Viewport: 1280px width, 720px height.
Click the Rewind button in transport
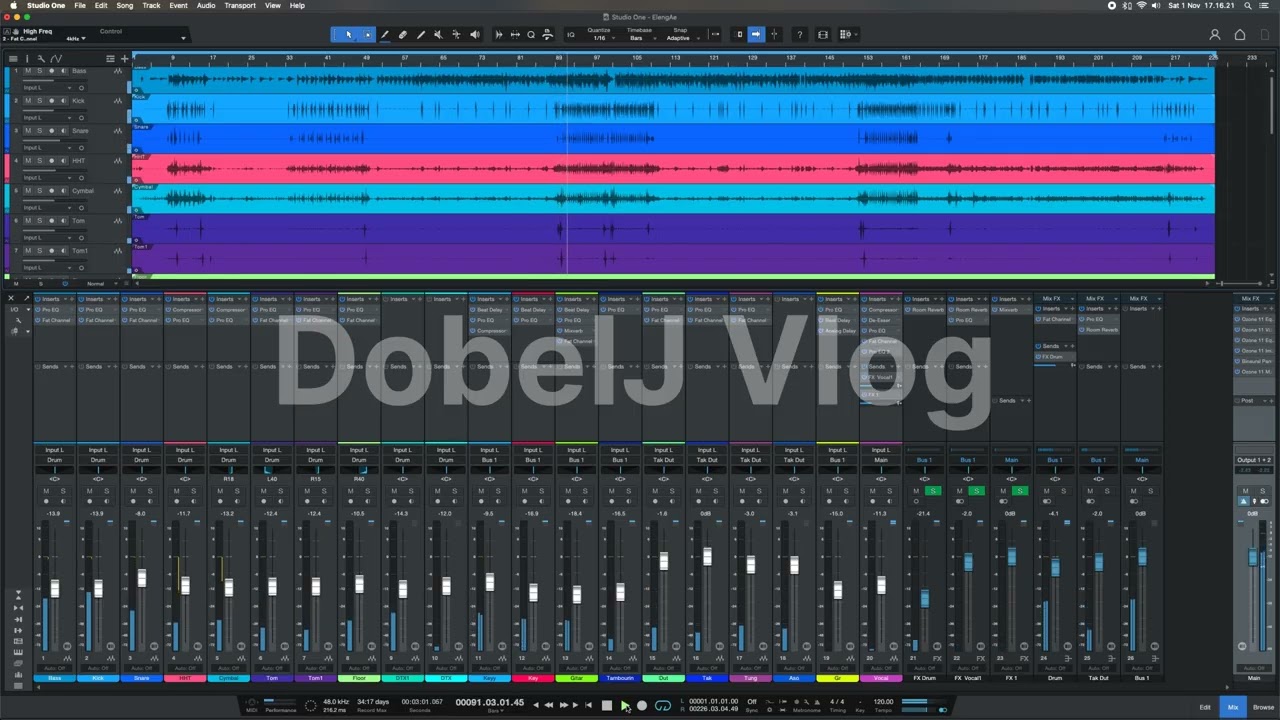click(x=548, y=705)
